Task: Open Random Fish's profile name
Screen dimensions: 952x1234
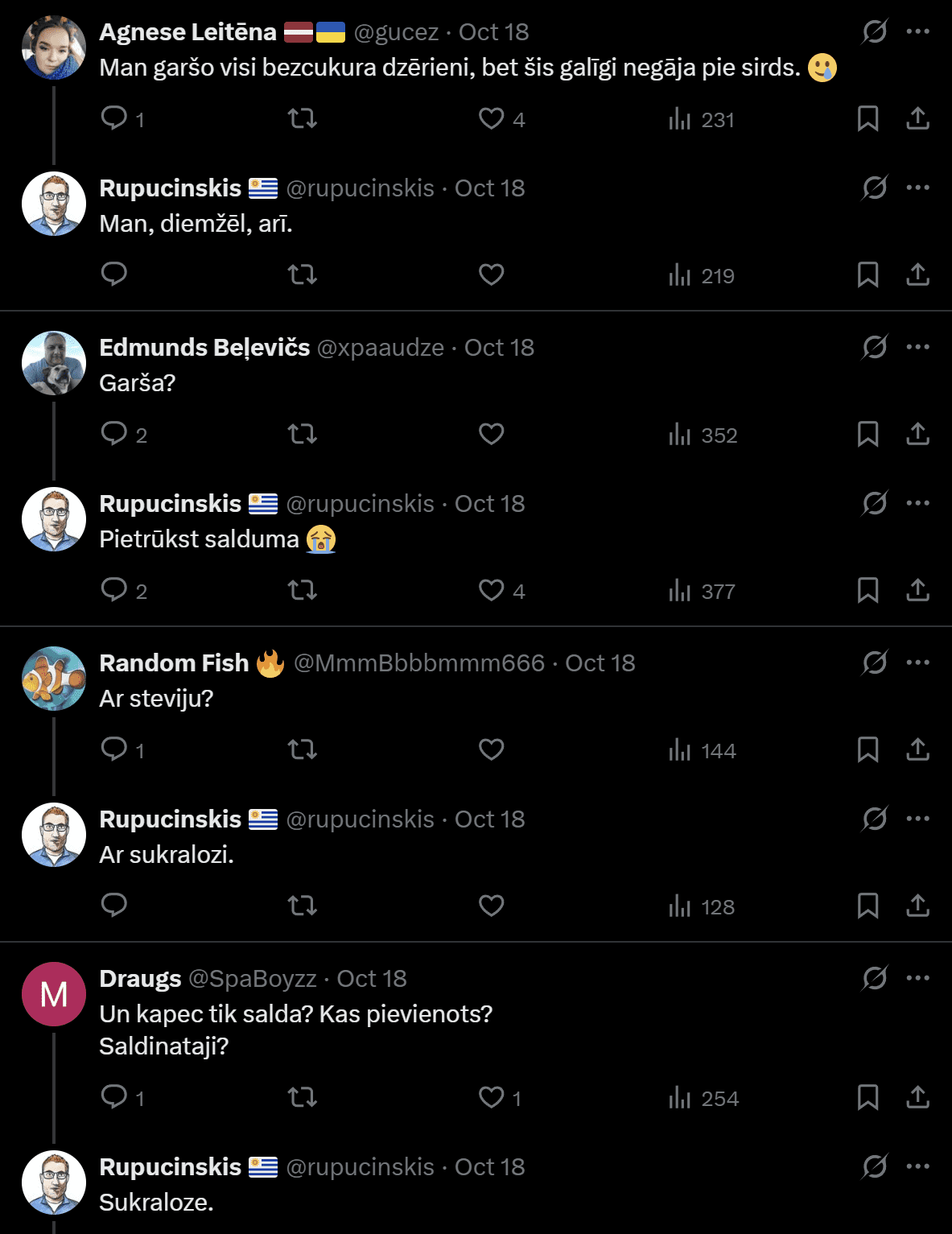Action: click(x=174, y=662)
